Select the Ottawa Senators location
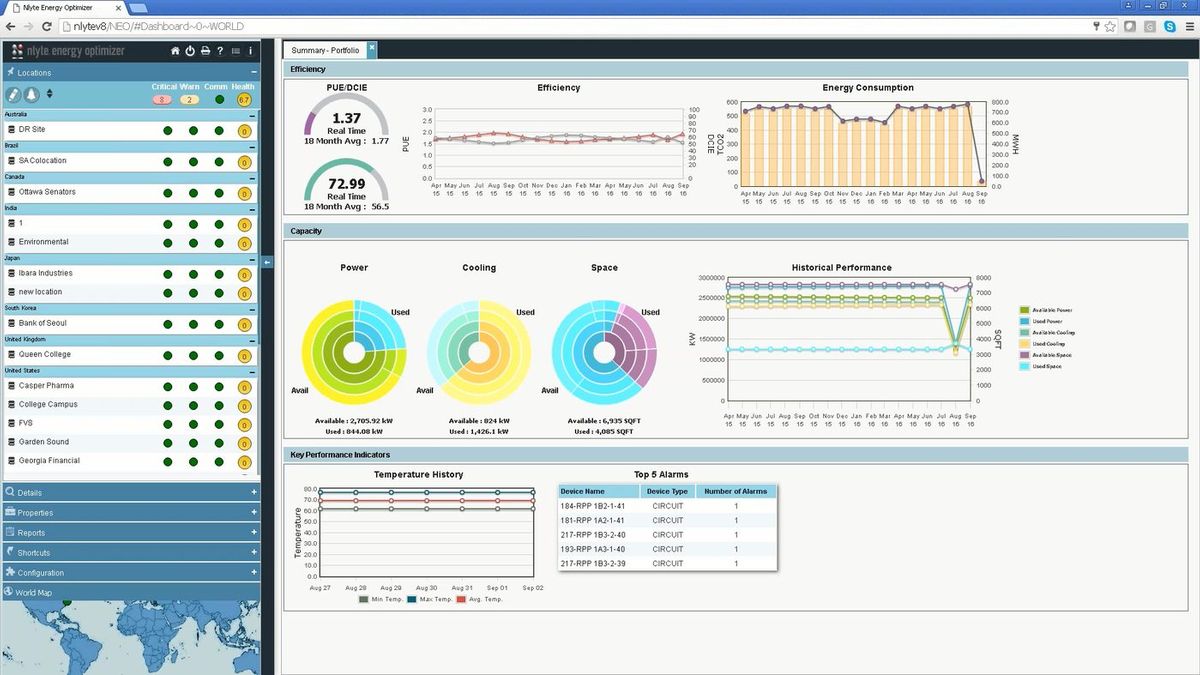 click(x=47, y=192)
